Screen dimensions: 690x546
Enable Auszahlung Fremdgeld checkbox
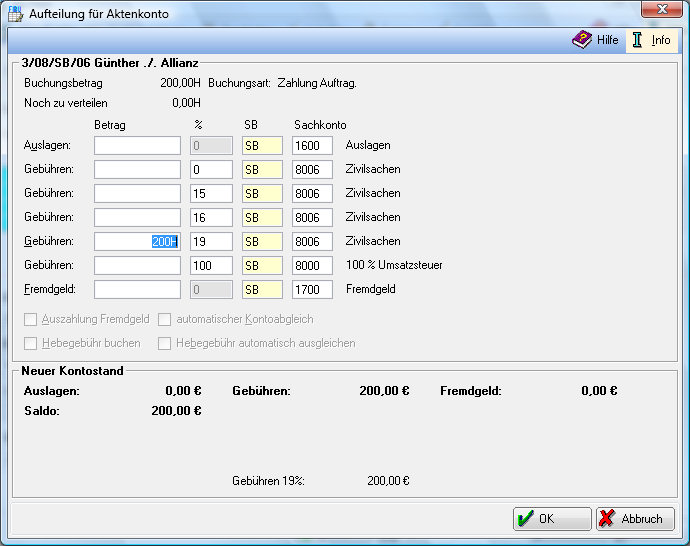coord(31,319)
